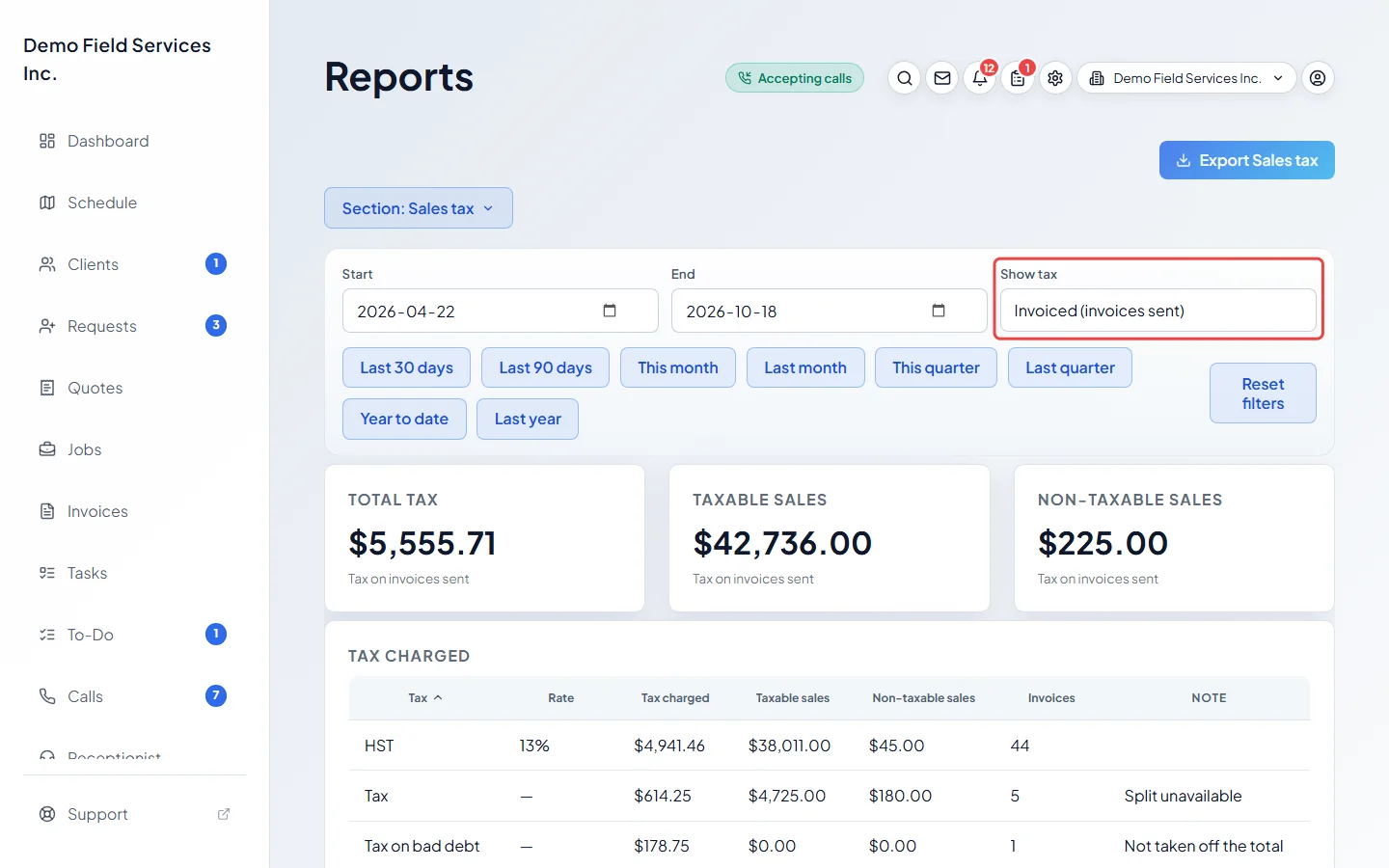Click the Calls phone icon in sidebar

pyautogui.click(x=47, y=696)
